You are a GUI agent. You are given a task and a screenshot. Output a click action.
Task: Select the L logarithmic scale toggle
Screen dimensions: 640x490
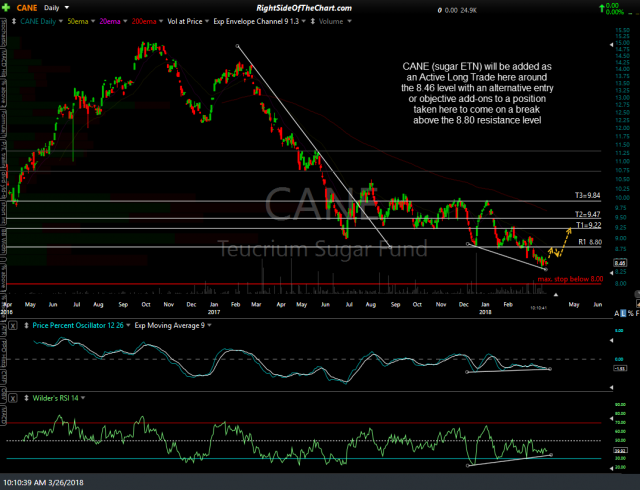[x=623, y=313]
